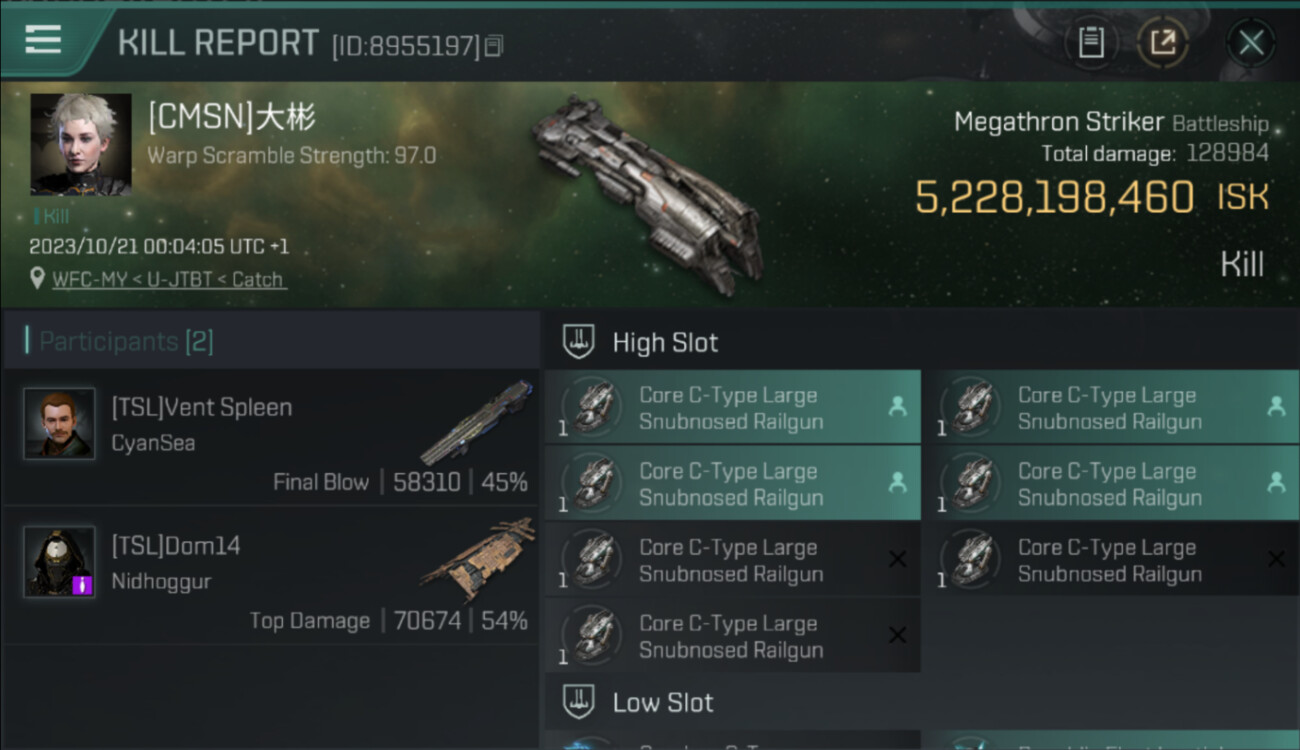Open Dom14's character portrait
Screen dimensions: 1300x750
click(x=60, y=562)
